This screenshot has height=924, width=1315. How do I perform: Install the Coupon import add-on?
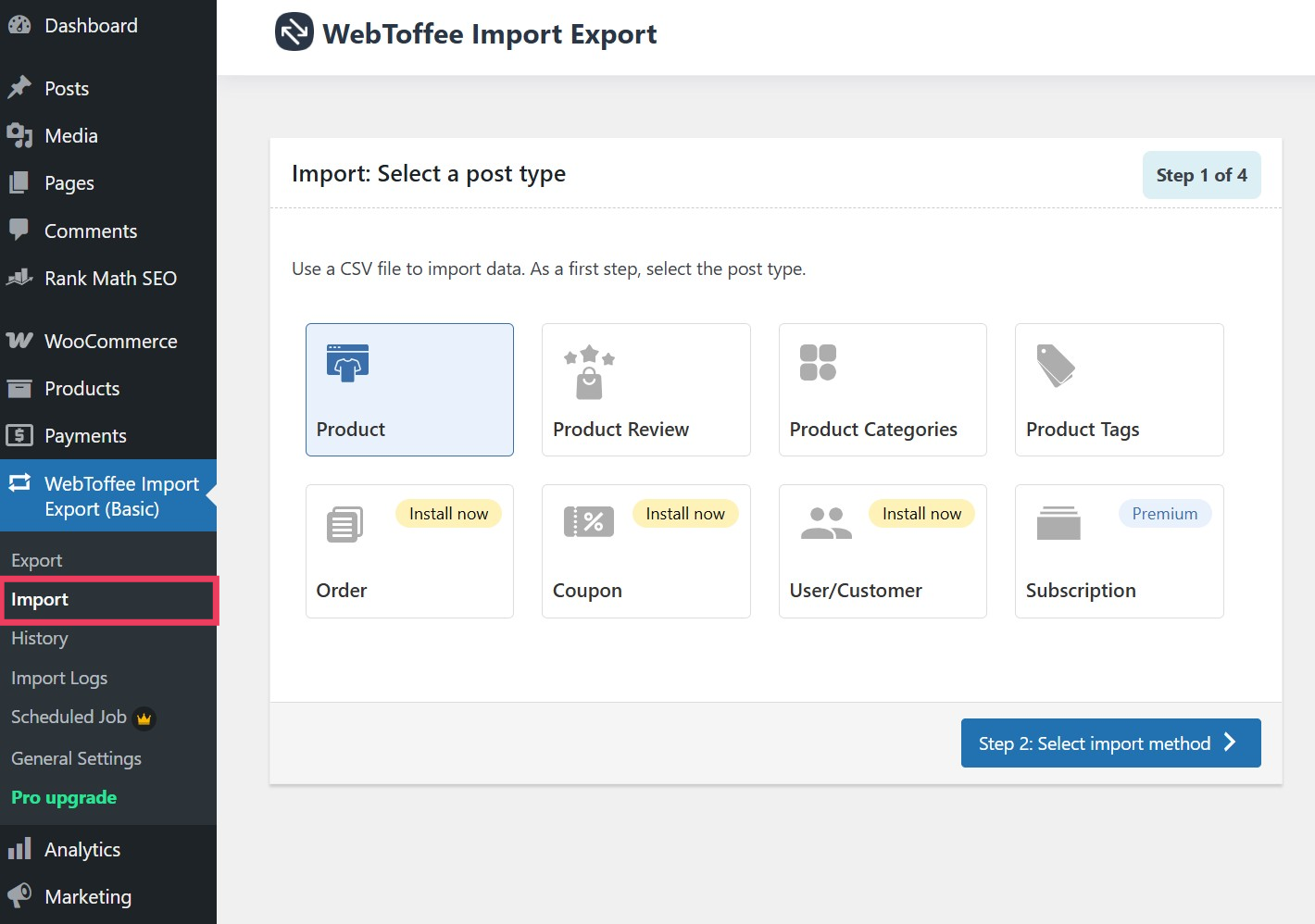685,513
